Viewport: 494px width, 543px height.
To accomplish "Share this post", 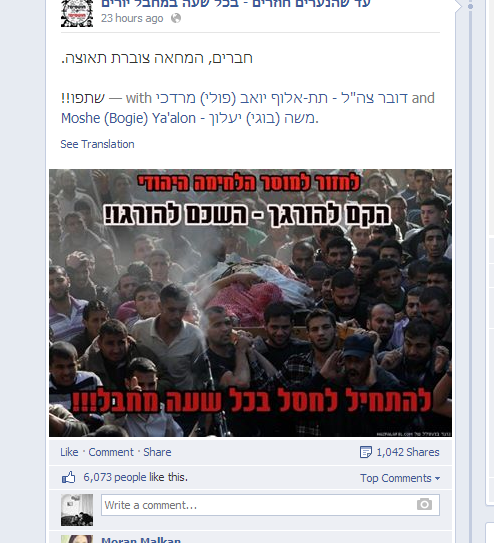I will click(157, 452).
